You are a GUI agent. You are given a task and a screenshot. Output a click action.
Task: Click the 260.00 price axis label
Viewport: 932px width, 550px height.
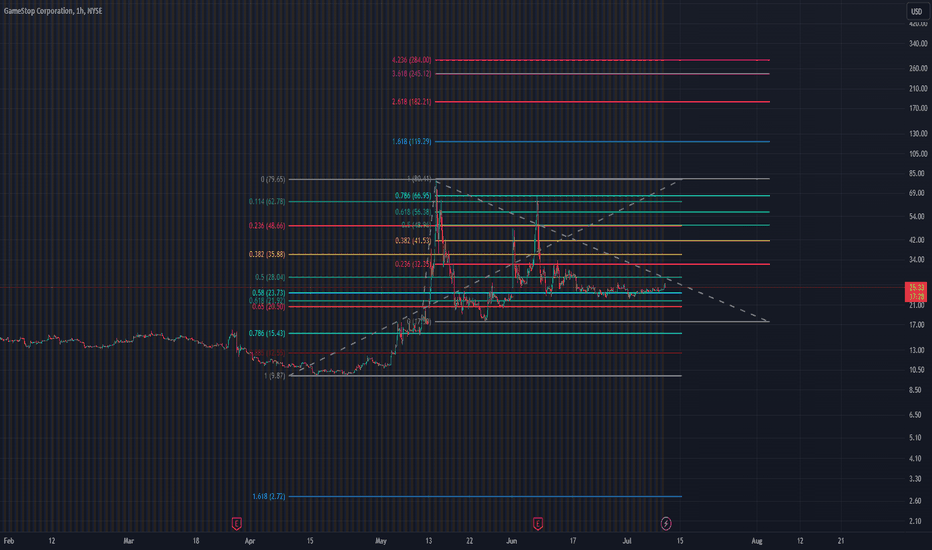click(918, 68)
